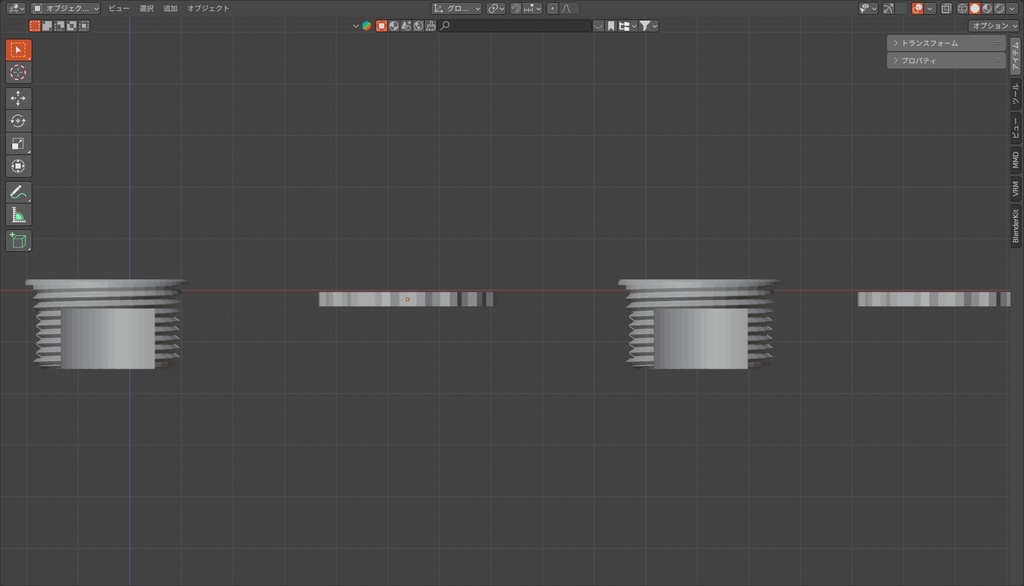Select the flat object with the origin dot
Image resolution: width=1024 pixels, height=586 pixels.
[x=406, y=299]
